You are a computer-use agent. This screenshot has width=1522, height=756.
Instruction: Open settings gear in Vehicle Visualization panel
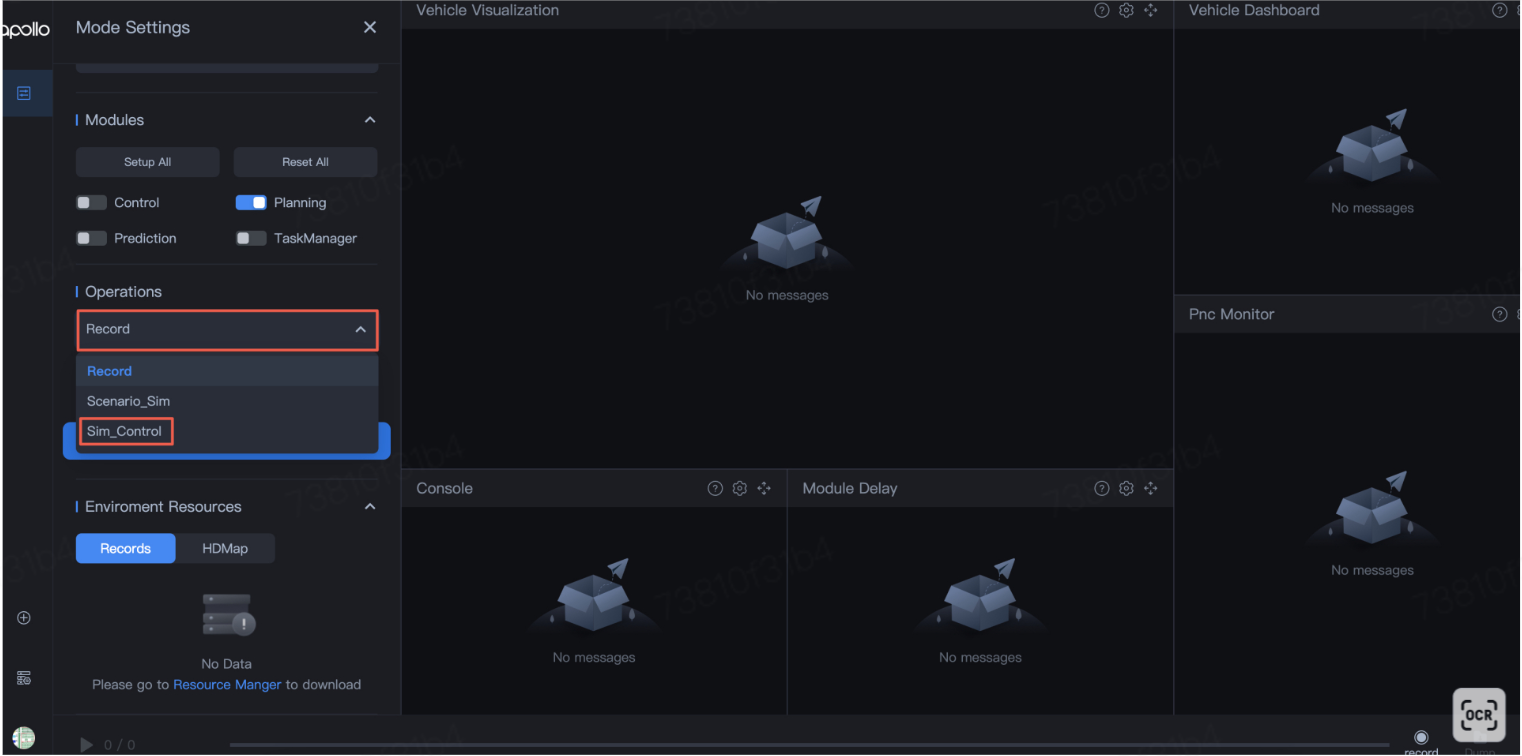coord(1126,10)
